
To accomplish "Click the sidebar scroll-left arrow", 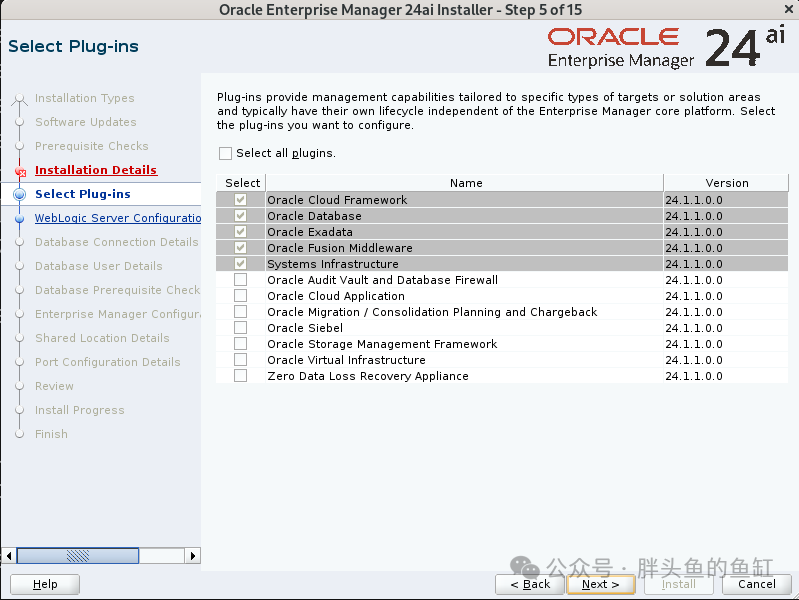I will pos(9,555).
